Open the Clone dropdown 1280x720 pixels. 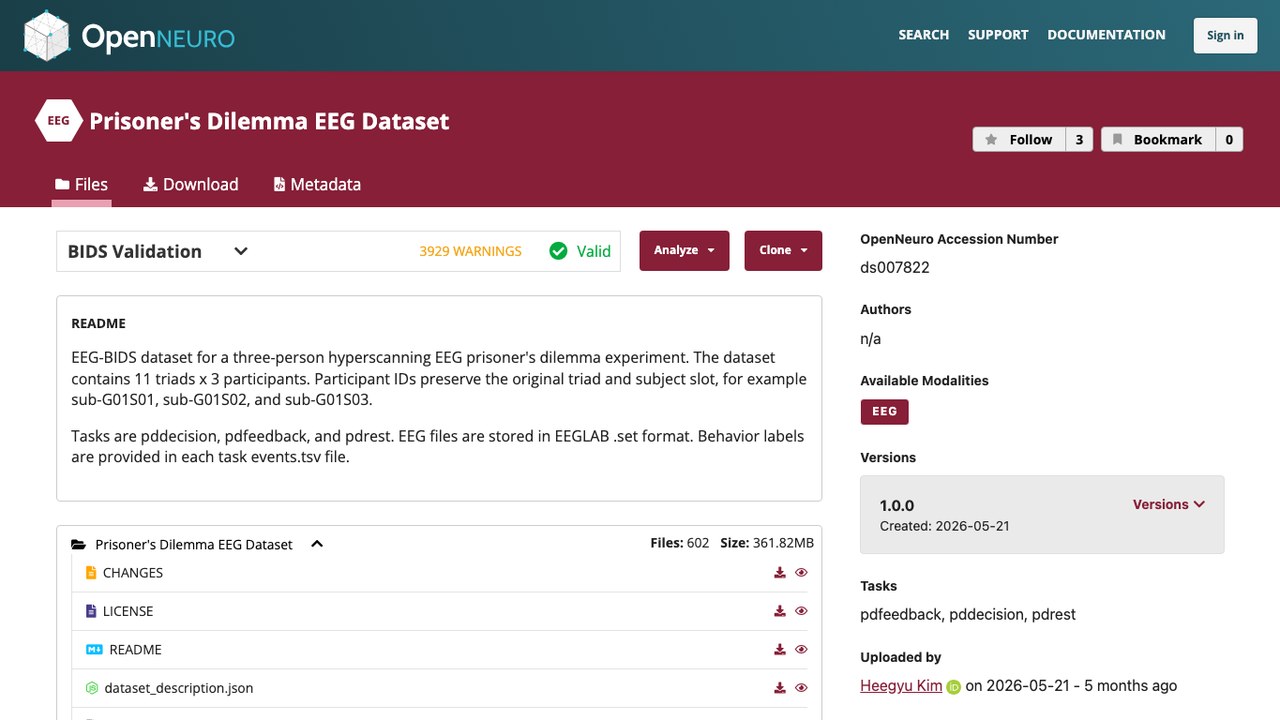click(783, 251)
